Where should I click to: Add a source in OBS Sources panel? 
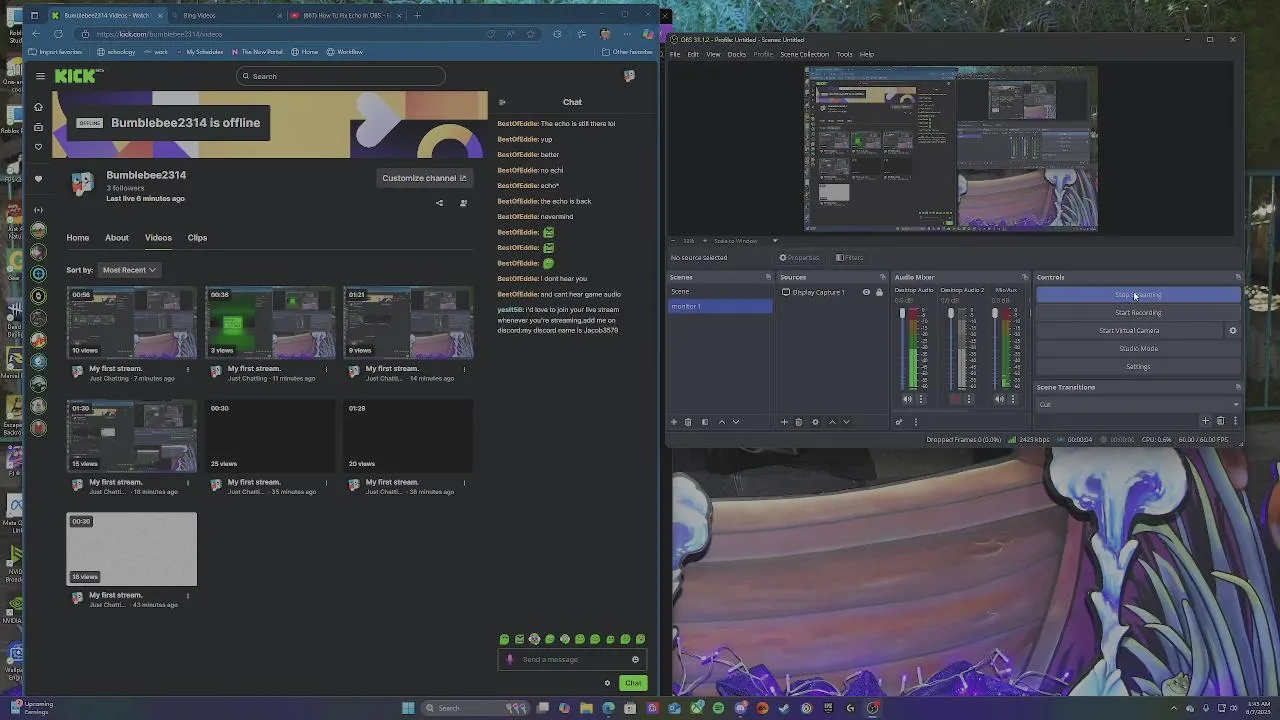(784, 422)
